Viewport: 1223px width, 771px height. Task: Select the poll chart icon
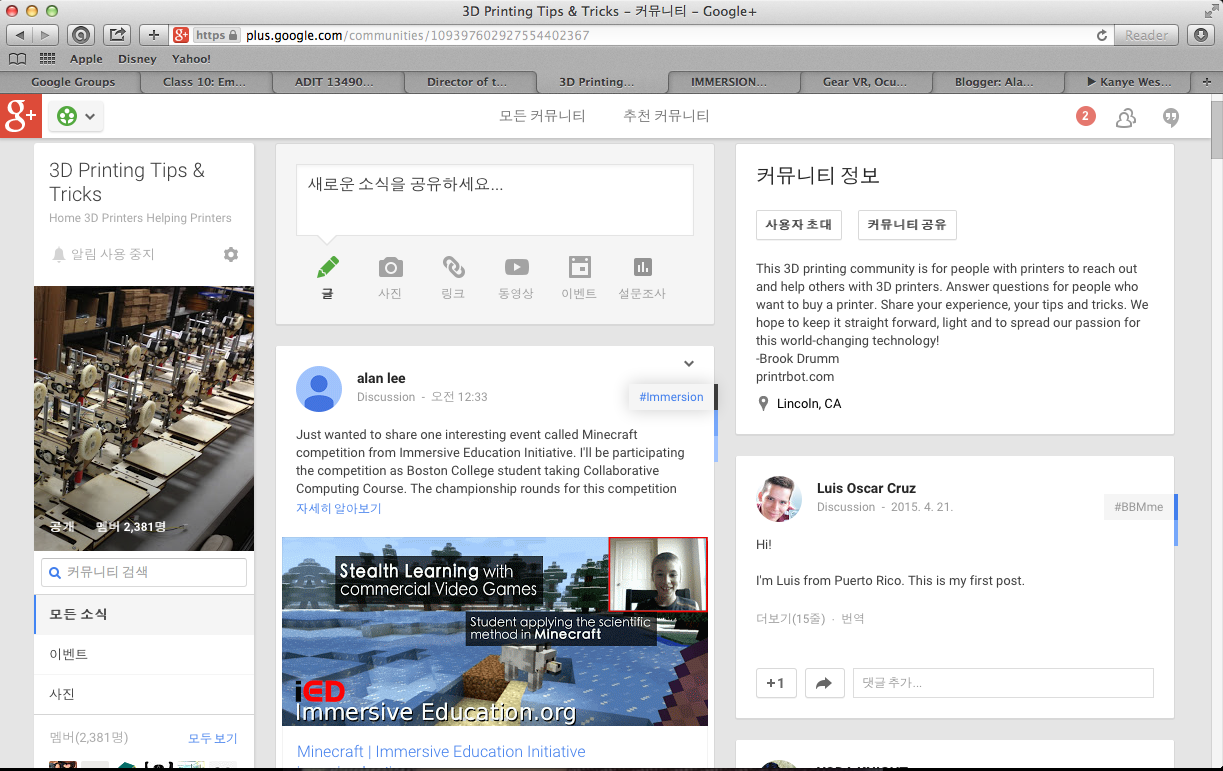tap(642, 267)
